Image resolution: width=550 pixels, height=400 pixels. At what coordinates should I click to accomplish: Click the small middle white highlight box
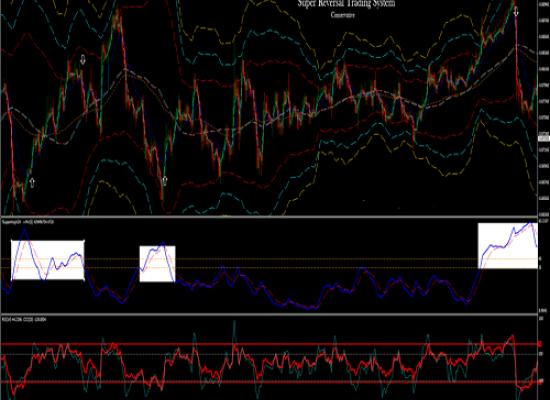pyautogui.click(x=157, y=264)
